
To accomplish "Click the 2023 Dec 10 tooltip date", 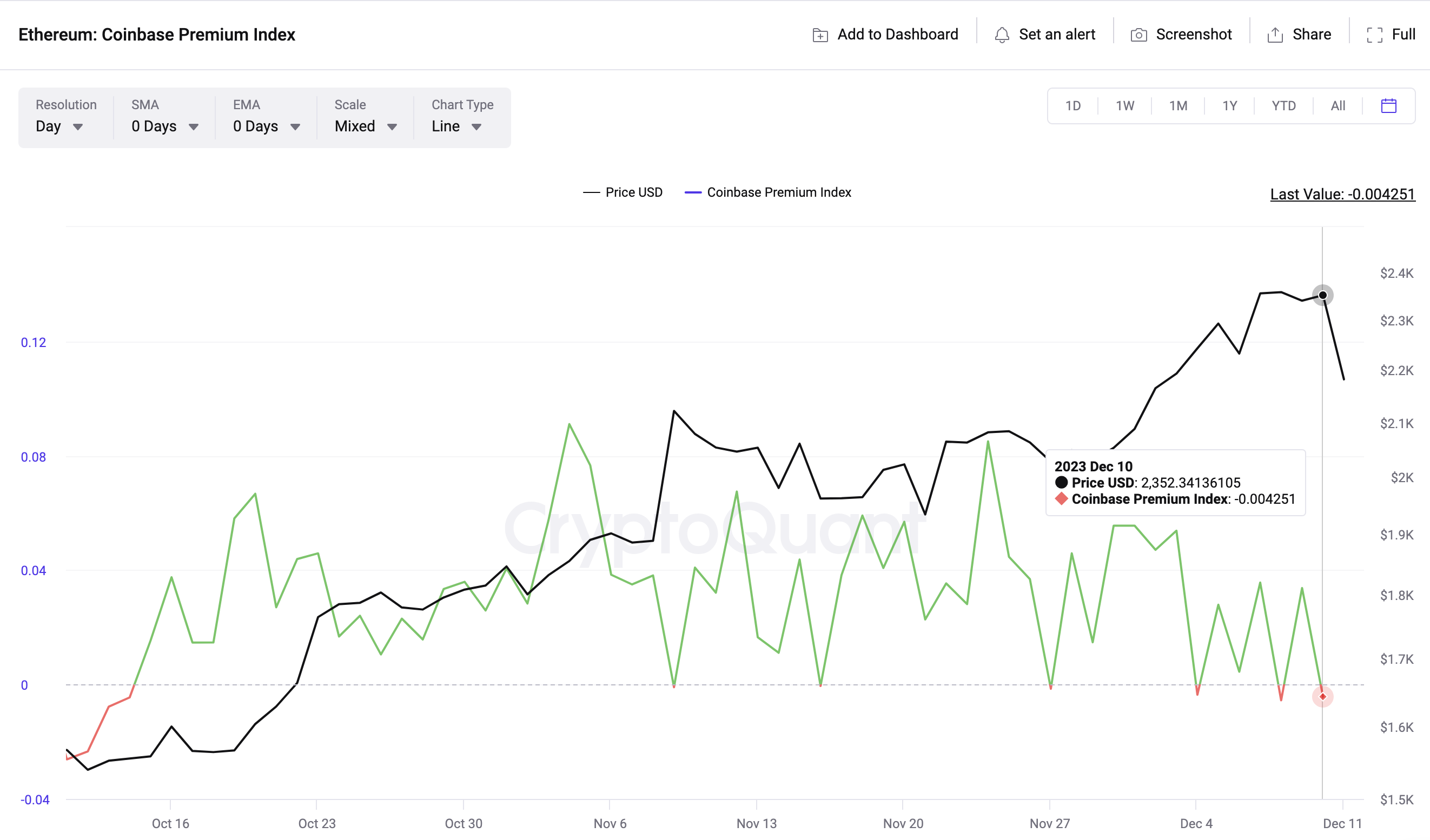I will 1094,466.
